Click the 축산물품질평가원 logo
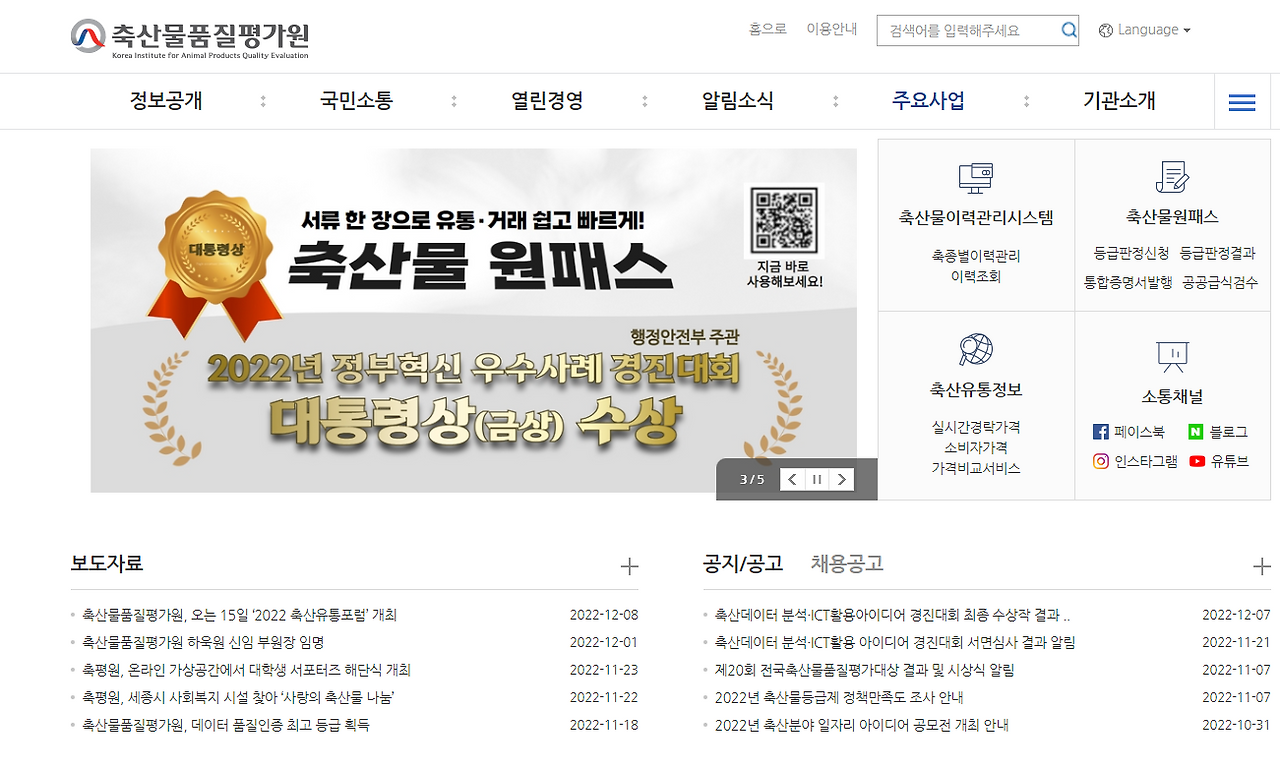 click(190, 38)
